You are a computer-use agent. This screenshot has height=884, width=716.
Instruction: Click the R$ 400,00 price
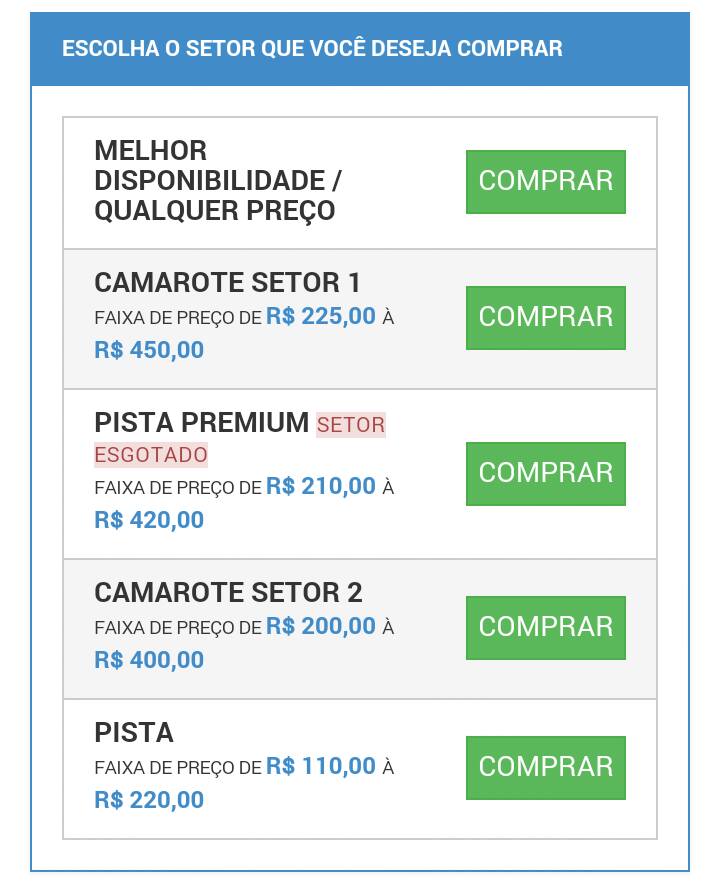(x=149, y=660)
